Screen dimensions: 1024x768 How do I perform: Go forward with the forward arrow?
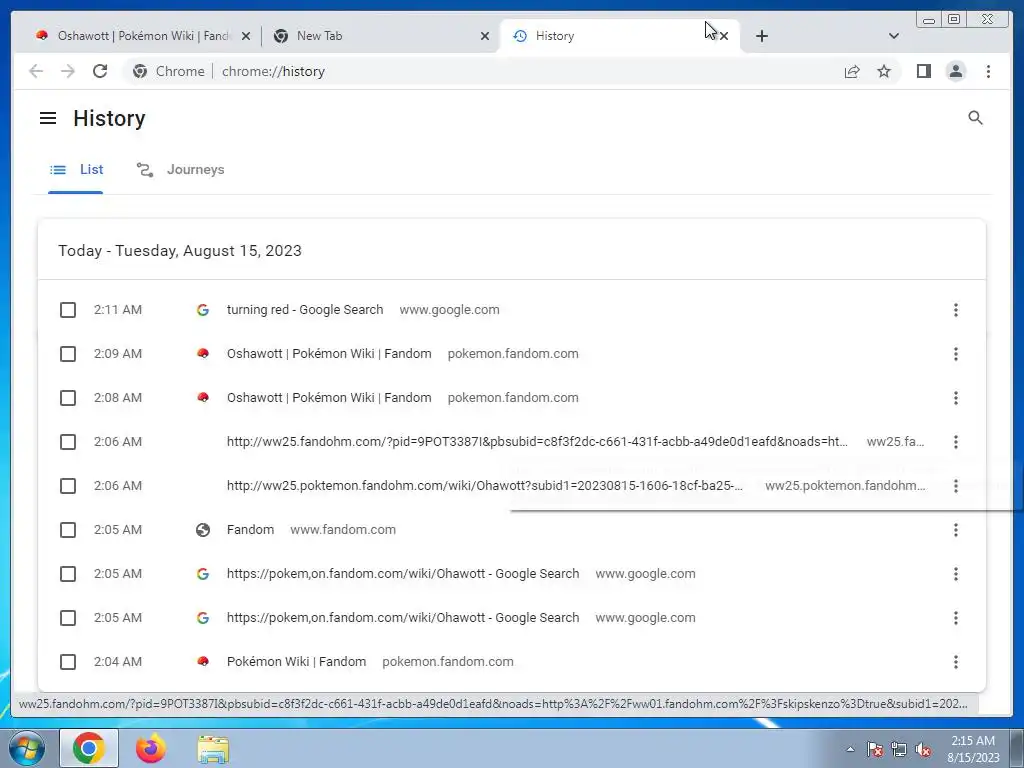[68, 71]
